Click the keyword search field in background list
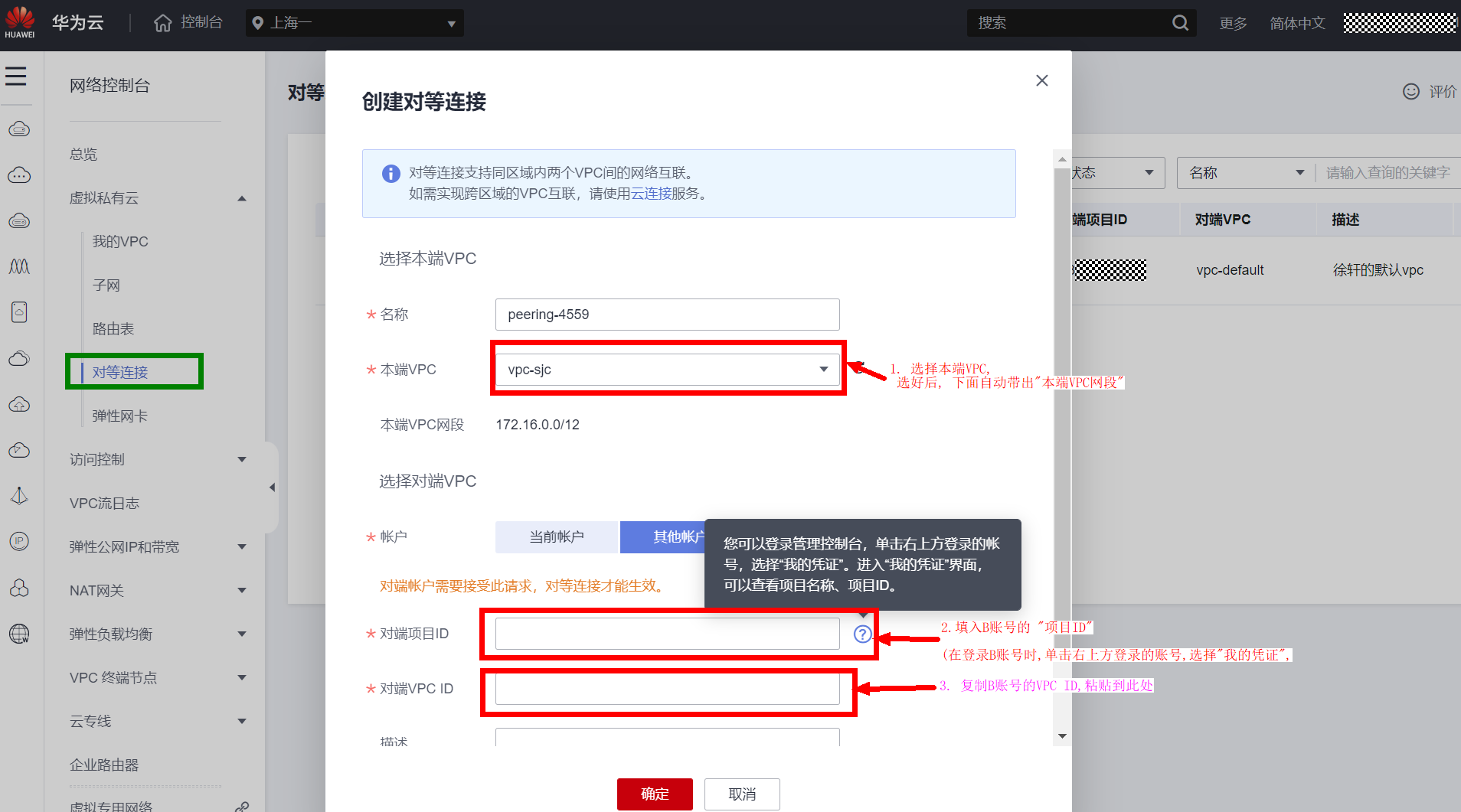The width and height of the screenshot is (1461, 812). pos(1388,173)
